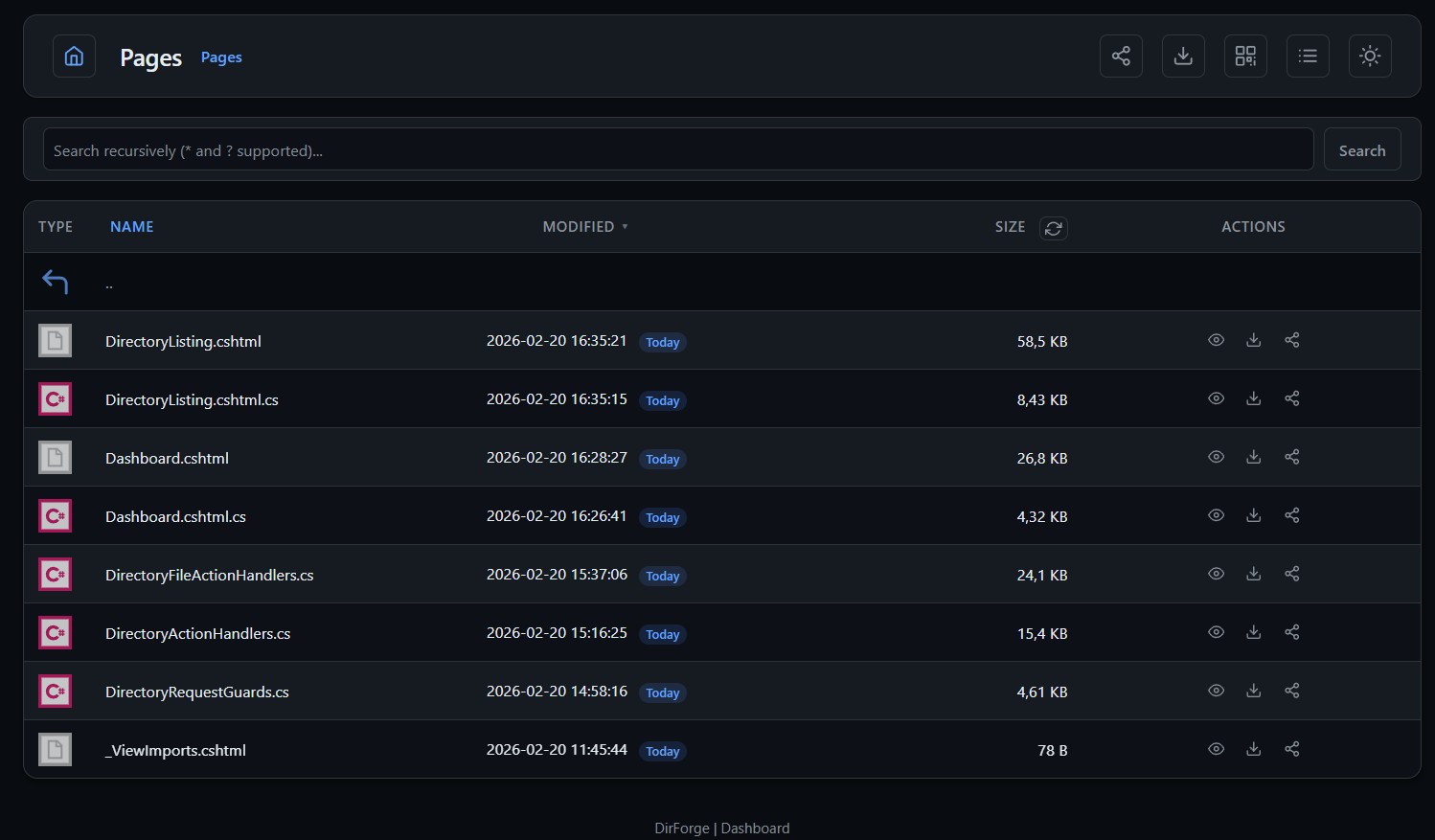The width and height of the screenshot is (1435, 840).
Task: Open DirectoryListing.cshtml file
Action: click(183, 341)
